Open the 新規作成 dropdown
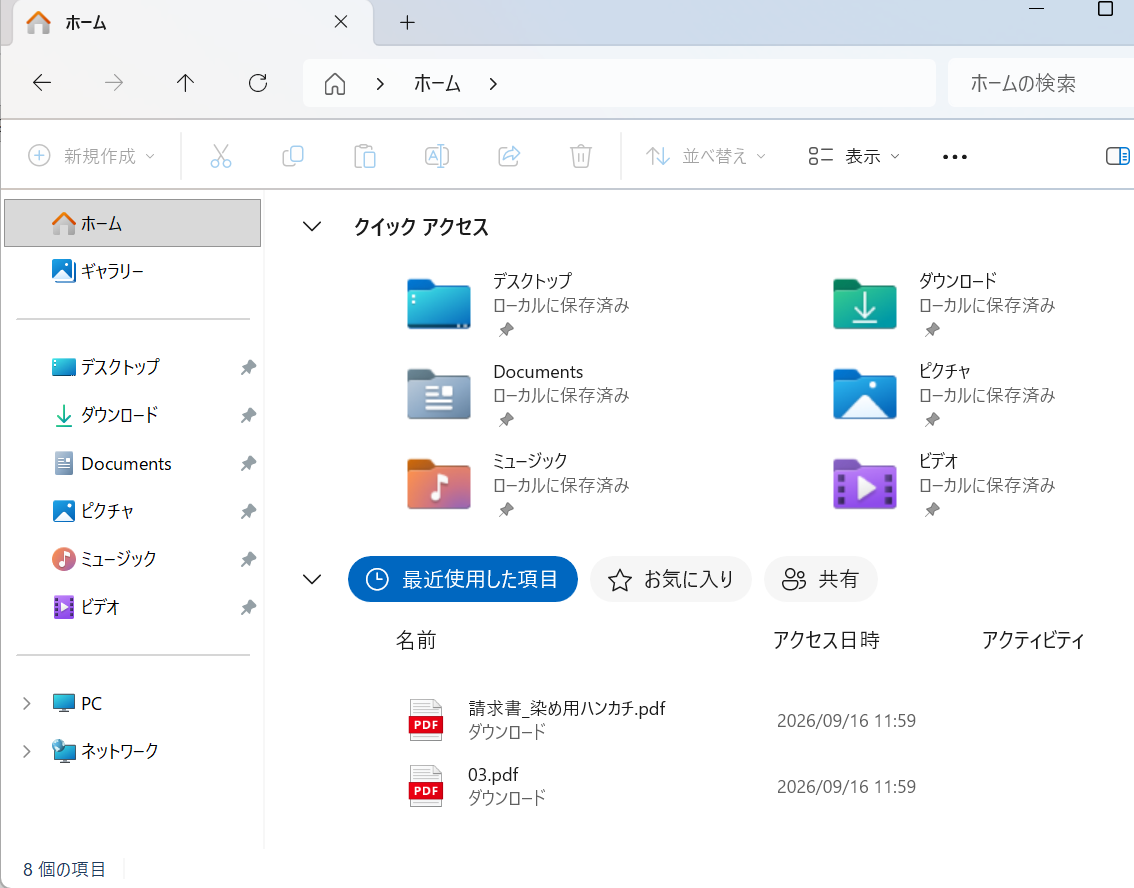Screen dimensions: 1134x888 click(91, 156)
